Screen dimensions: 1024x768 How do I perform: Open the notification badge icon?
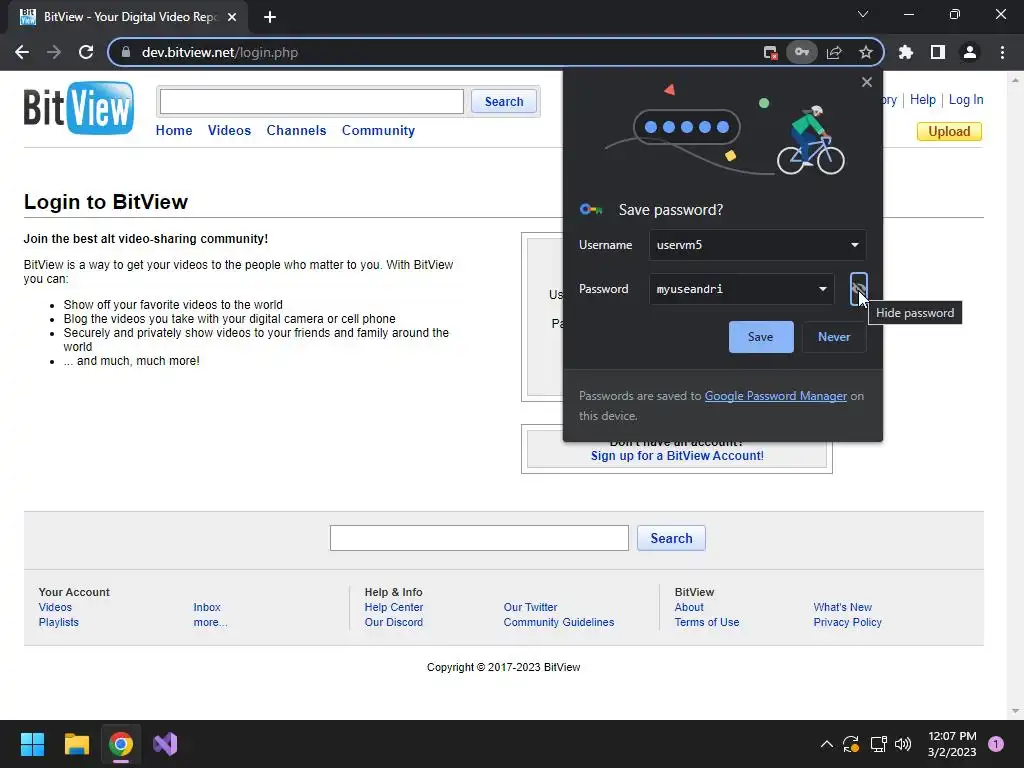coord(996,744)
